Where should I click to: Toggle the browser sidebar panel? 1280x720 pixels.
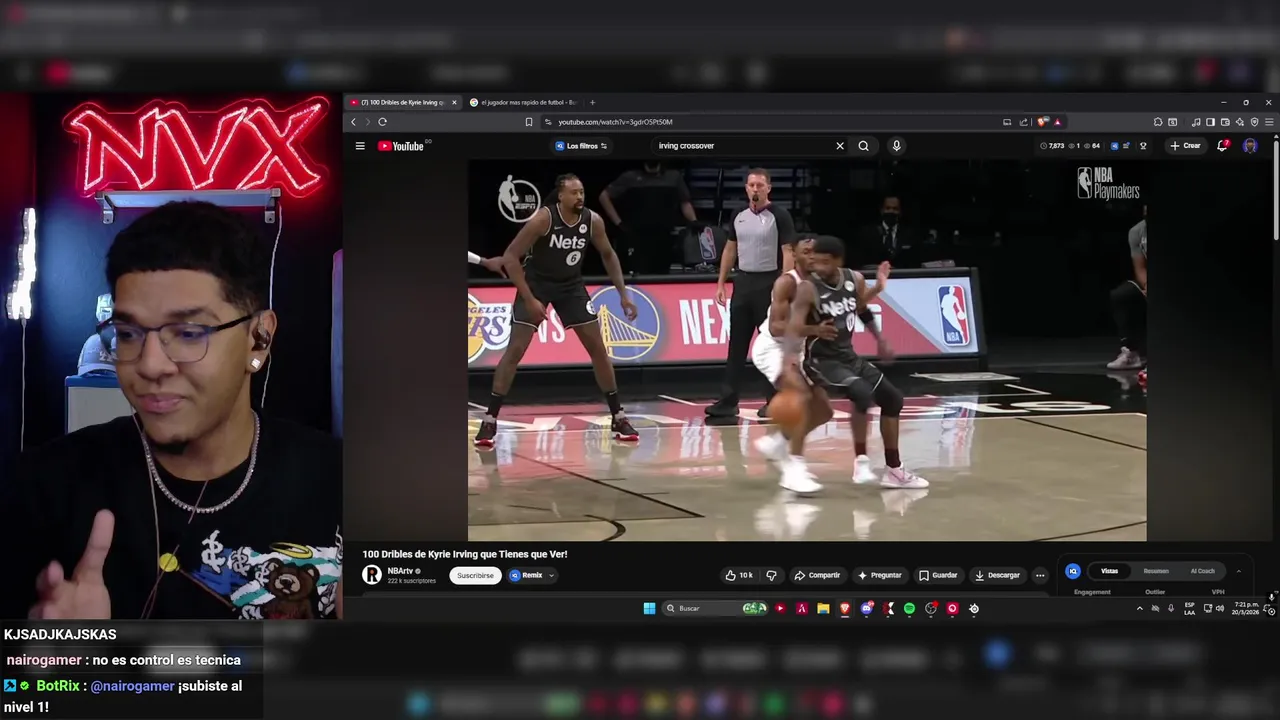point(1210,122)
